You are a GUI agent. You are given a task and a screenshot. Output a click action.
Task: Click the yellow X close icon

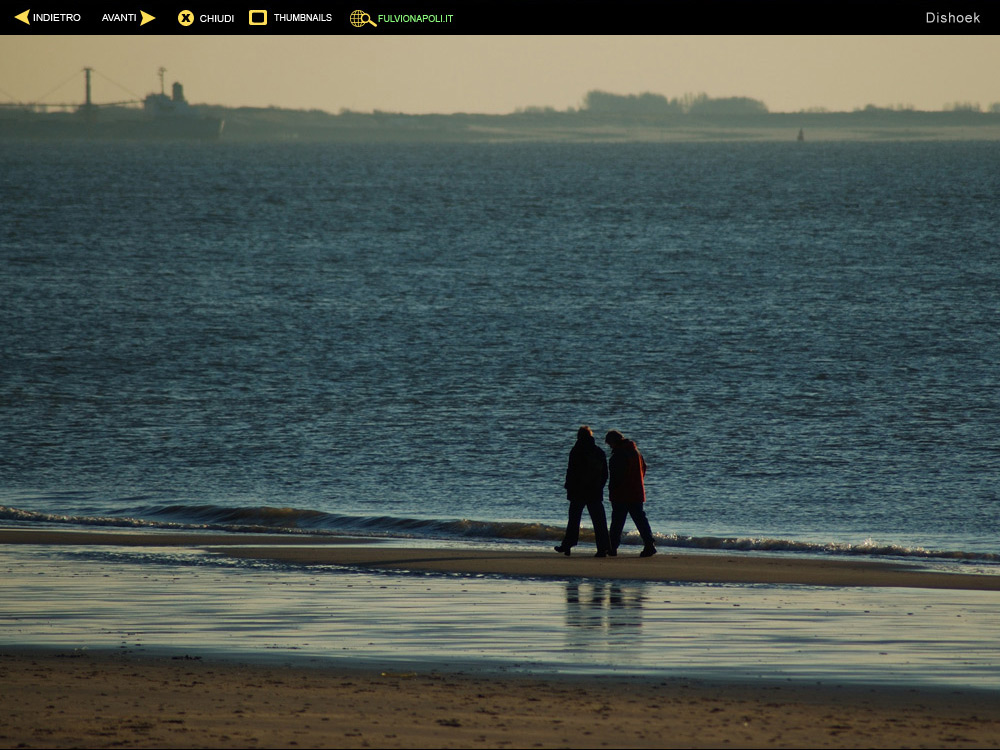pos(186,18)
